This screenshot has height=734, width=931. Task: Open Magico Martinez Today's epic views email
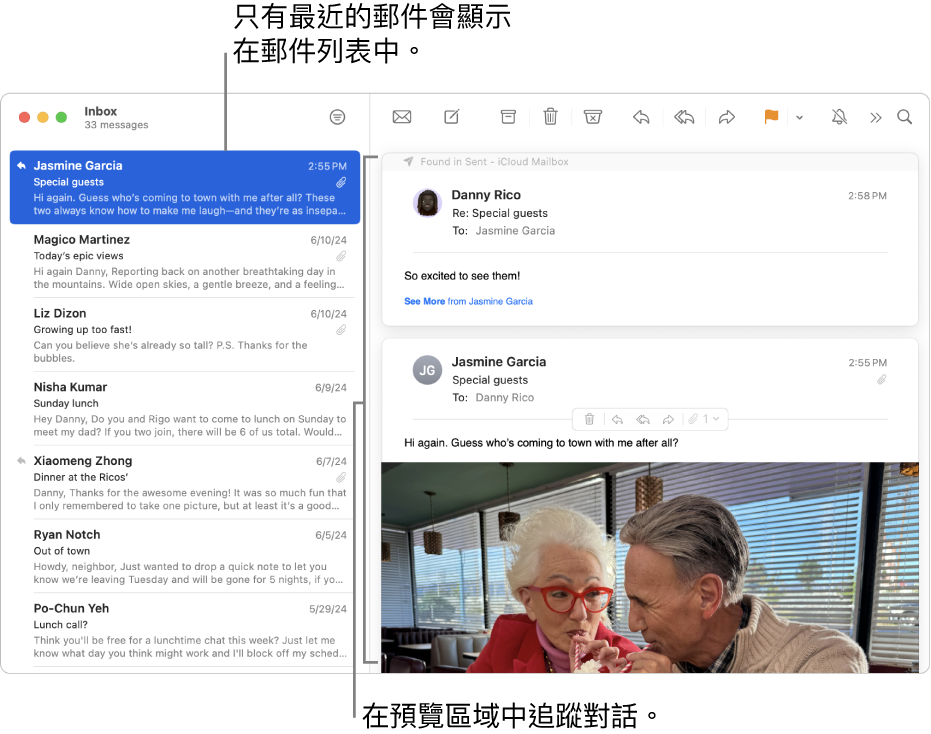coord(185,261)
